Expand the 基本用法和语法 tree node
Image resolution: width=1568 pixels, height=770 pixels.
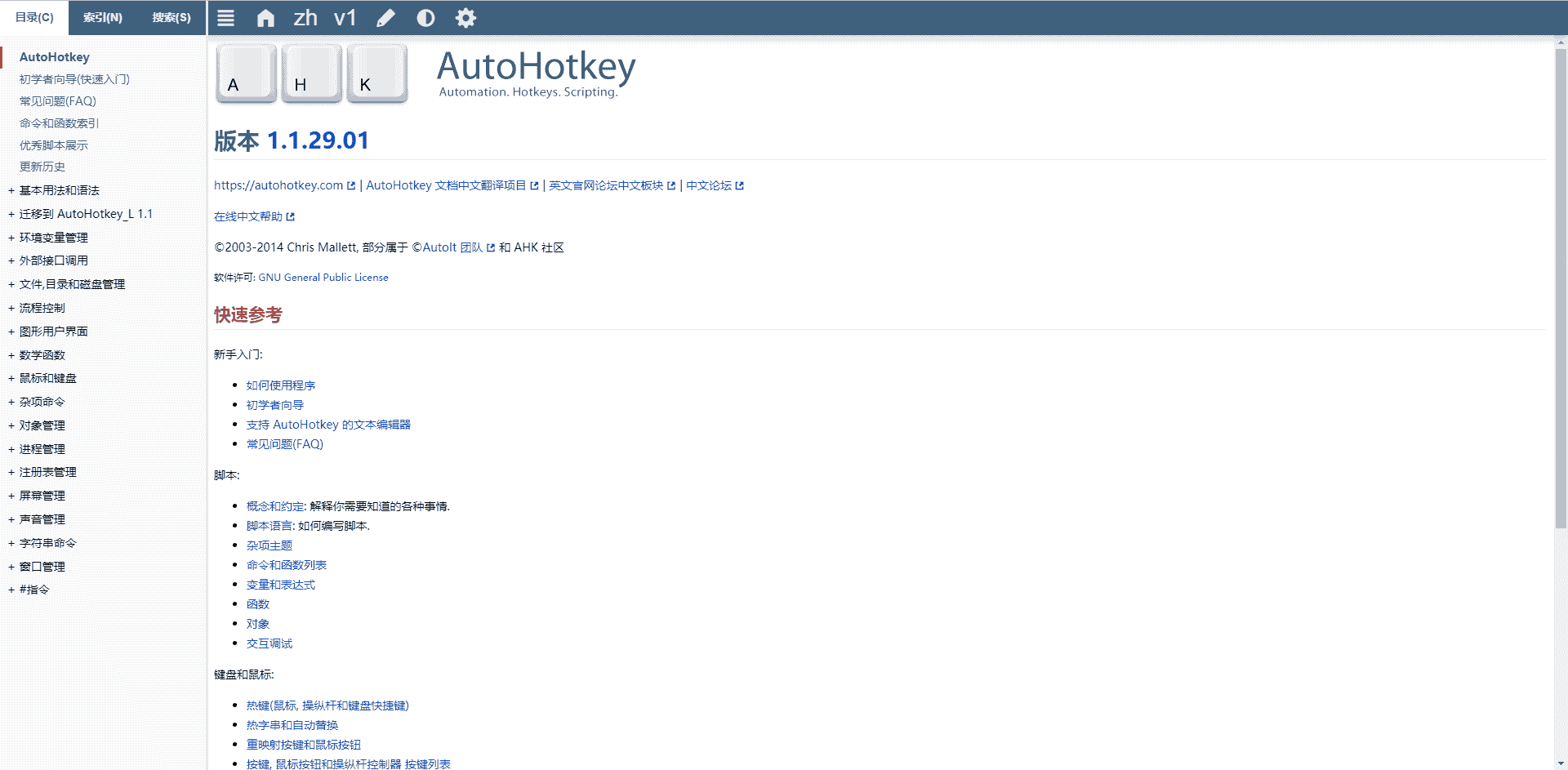click(x=11, y=190)
